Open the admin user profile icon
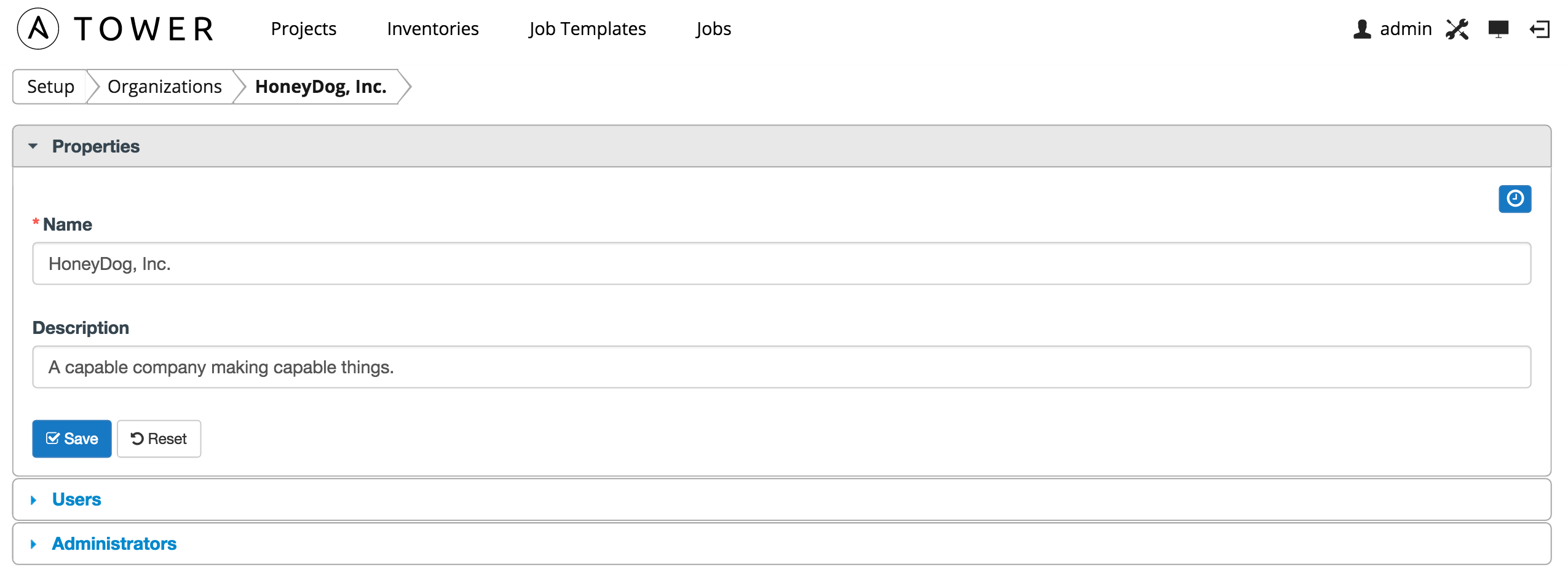 point(1362,29)
